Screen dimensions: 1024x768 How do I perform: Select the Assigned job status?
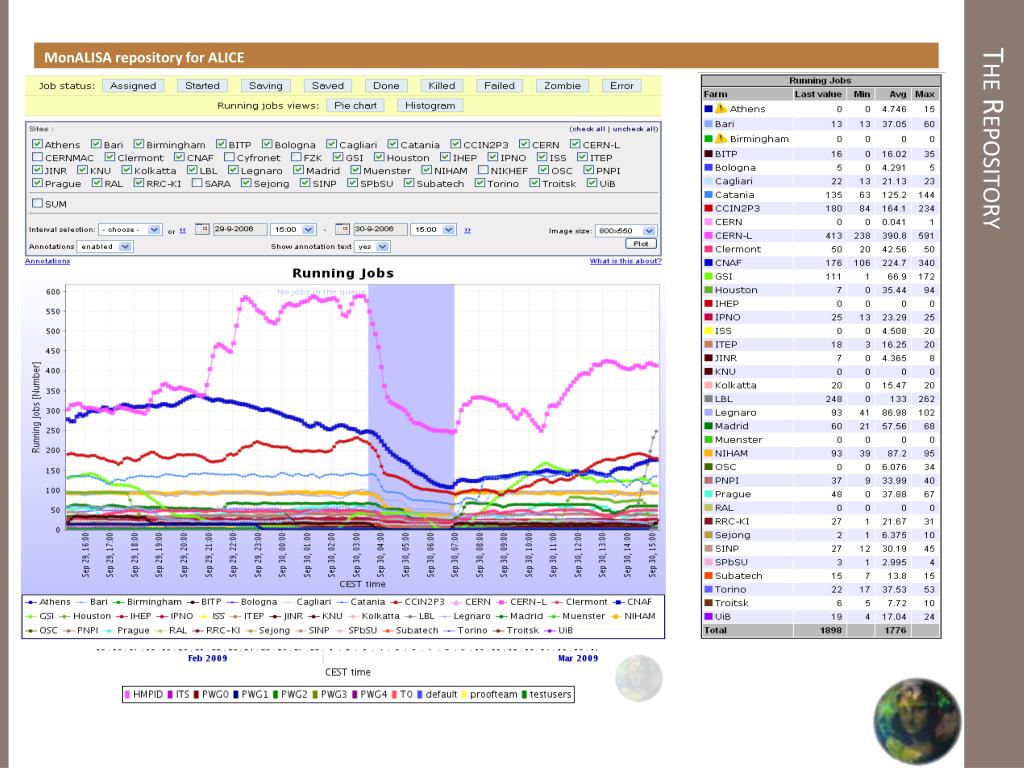133,86
